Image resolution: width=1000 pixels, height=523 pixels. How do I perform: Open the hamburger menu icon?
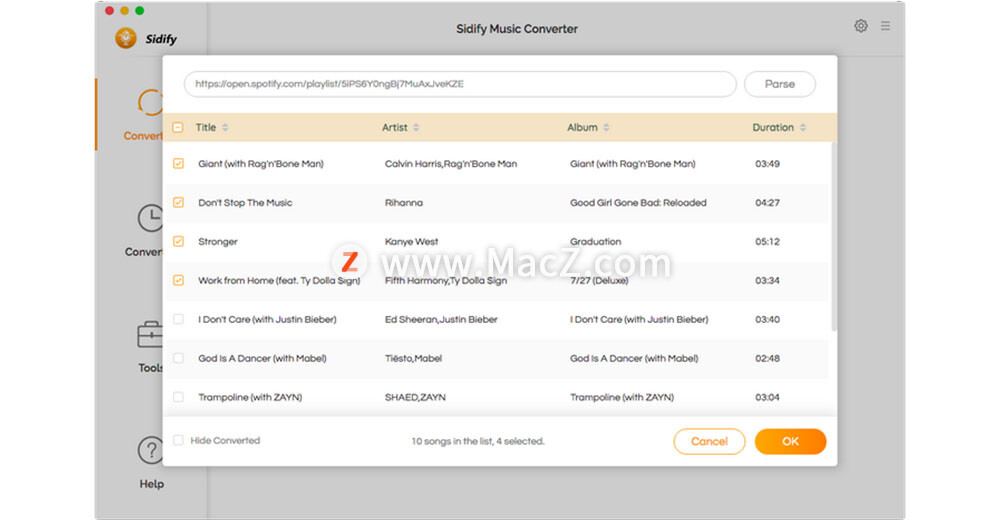(x=885, y=26)
